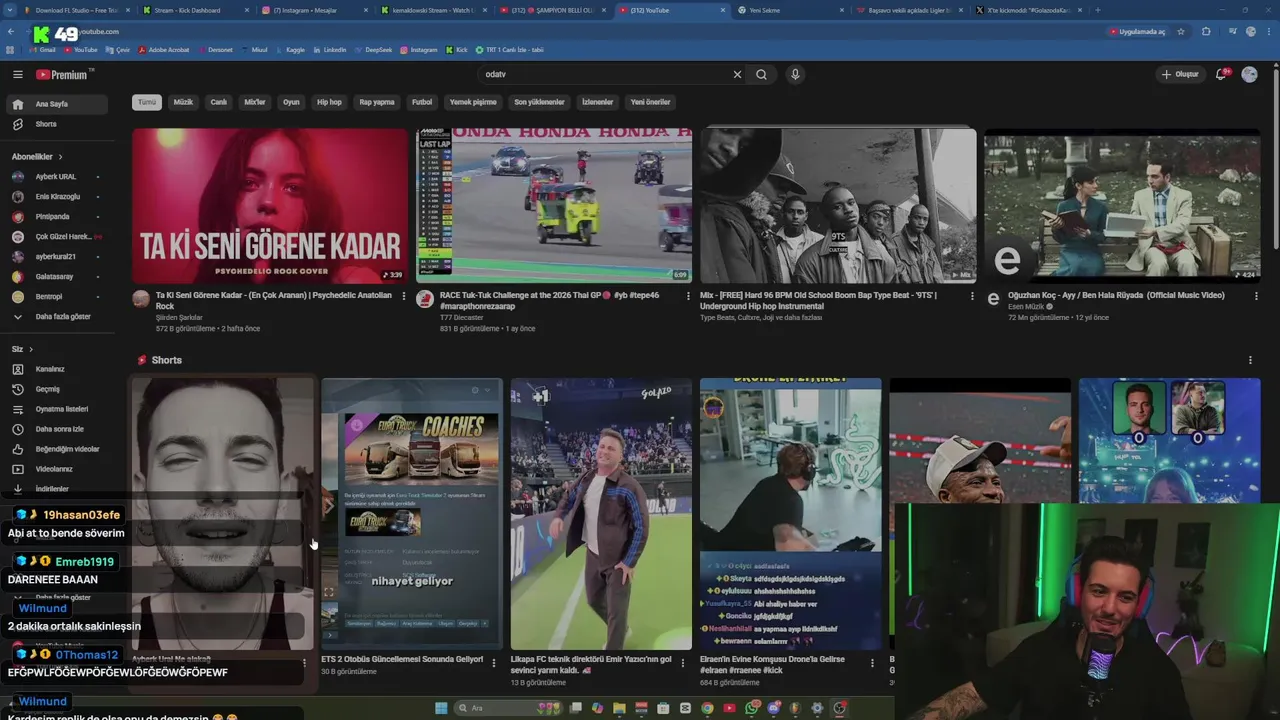Click the magnifier search button
This screenshot has height=720, width=1280.
[x=762, y=74]
